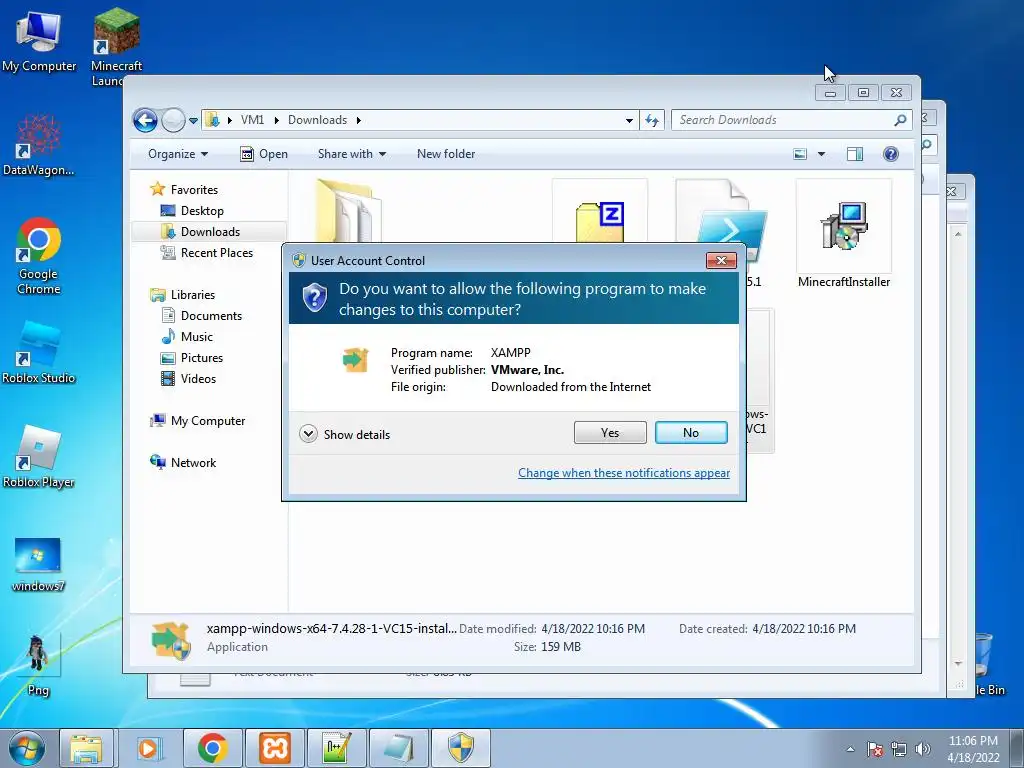Open Windows Media Player from taskbar

coord(149,748)
